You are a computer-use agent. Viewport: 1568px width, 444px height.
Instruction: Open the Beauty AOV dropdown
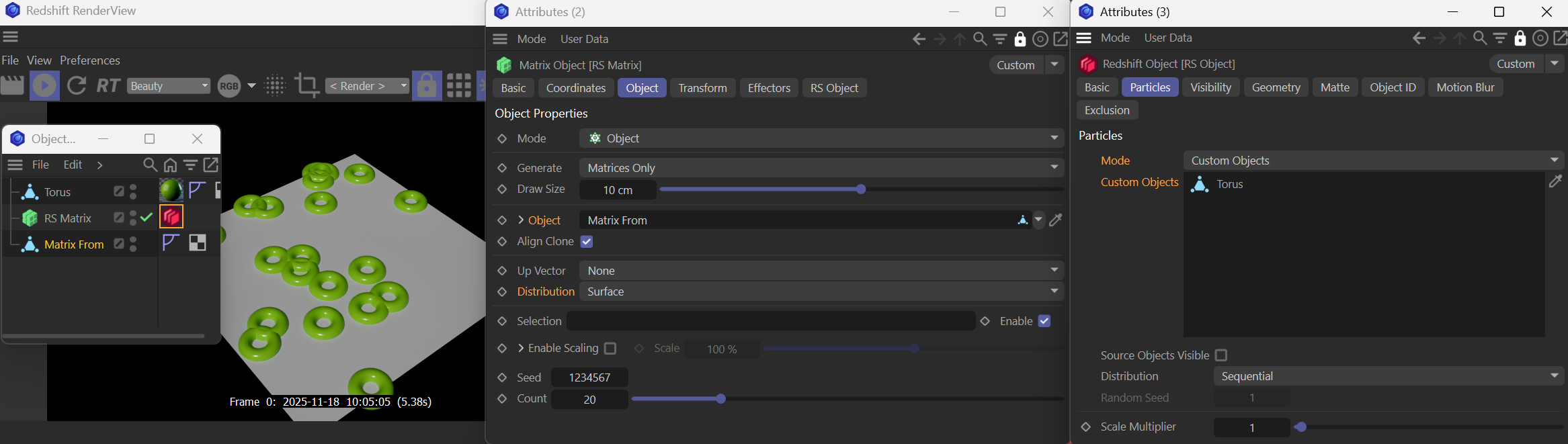[x=169, y=86]
